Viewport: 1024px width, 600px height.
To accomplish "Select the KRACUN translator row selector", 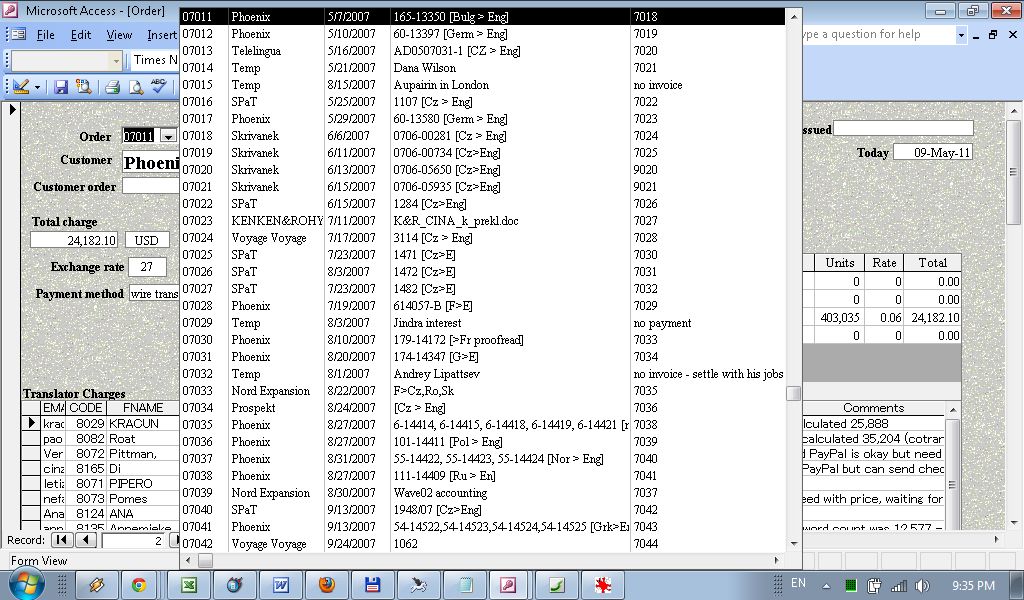I will (x=31, y=423).
